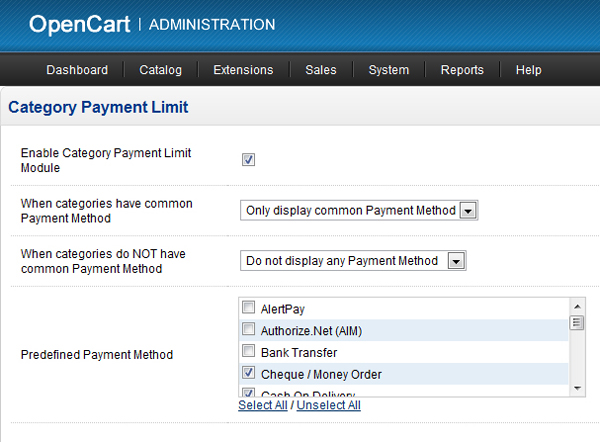The image size is (600, 442).
Task: Click the OpenCart logo
Action: pos(80,24)
